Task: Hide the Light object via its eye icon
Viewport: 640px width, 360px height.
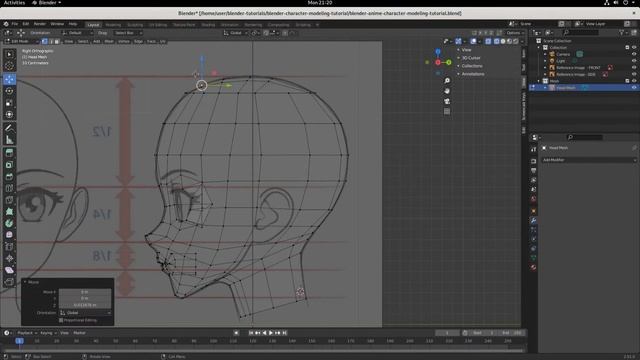Action: click(634, 61)
